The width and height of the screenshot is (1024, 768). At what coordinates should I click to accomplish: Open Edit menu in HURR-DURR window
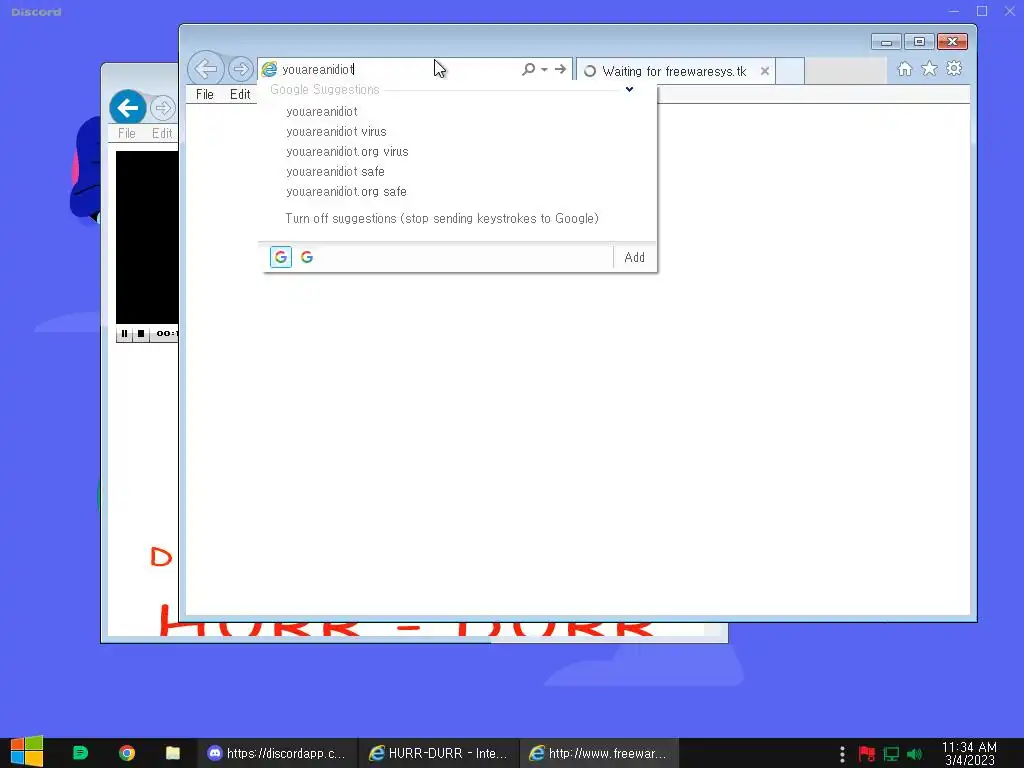coord(162,133)
